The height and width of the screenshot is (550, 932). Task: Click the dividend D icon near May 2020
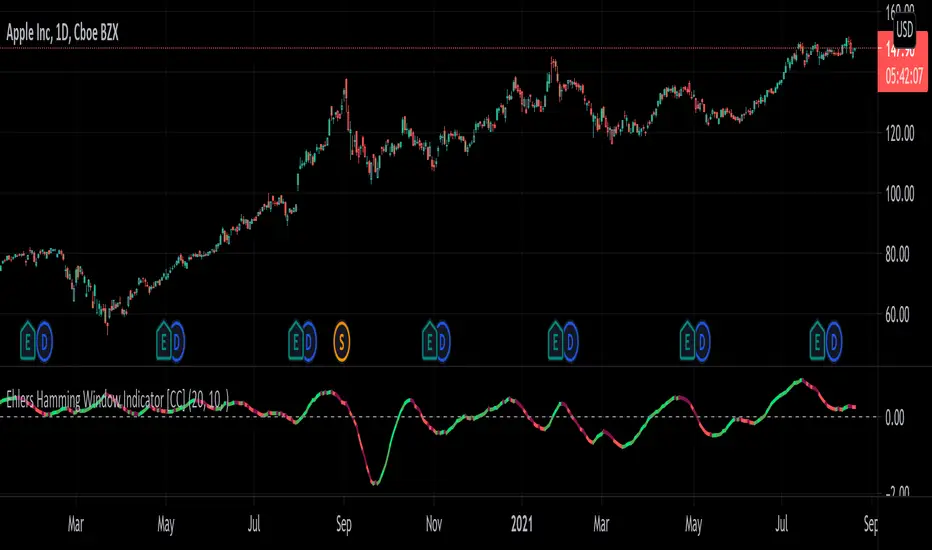point(177,341)
